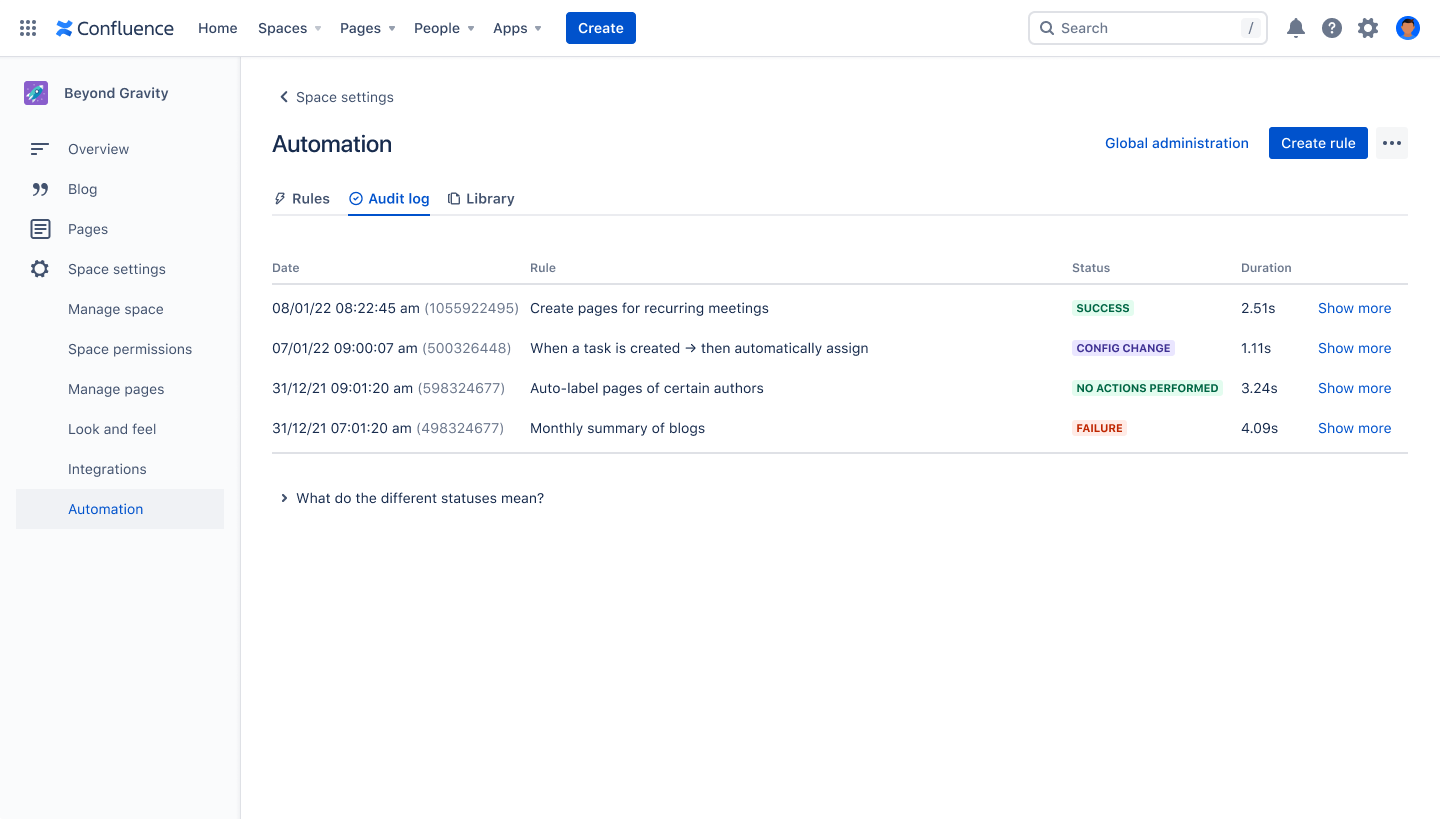Click the Space settings gear in sidebar
The height and width of the screenshot is (819, 1440).
[38, 268]
